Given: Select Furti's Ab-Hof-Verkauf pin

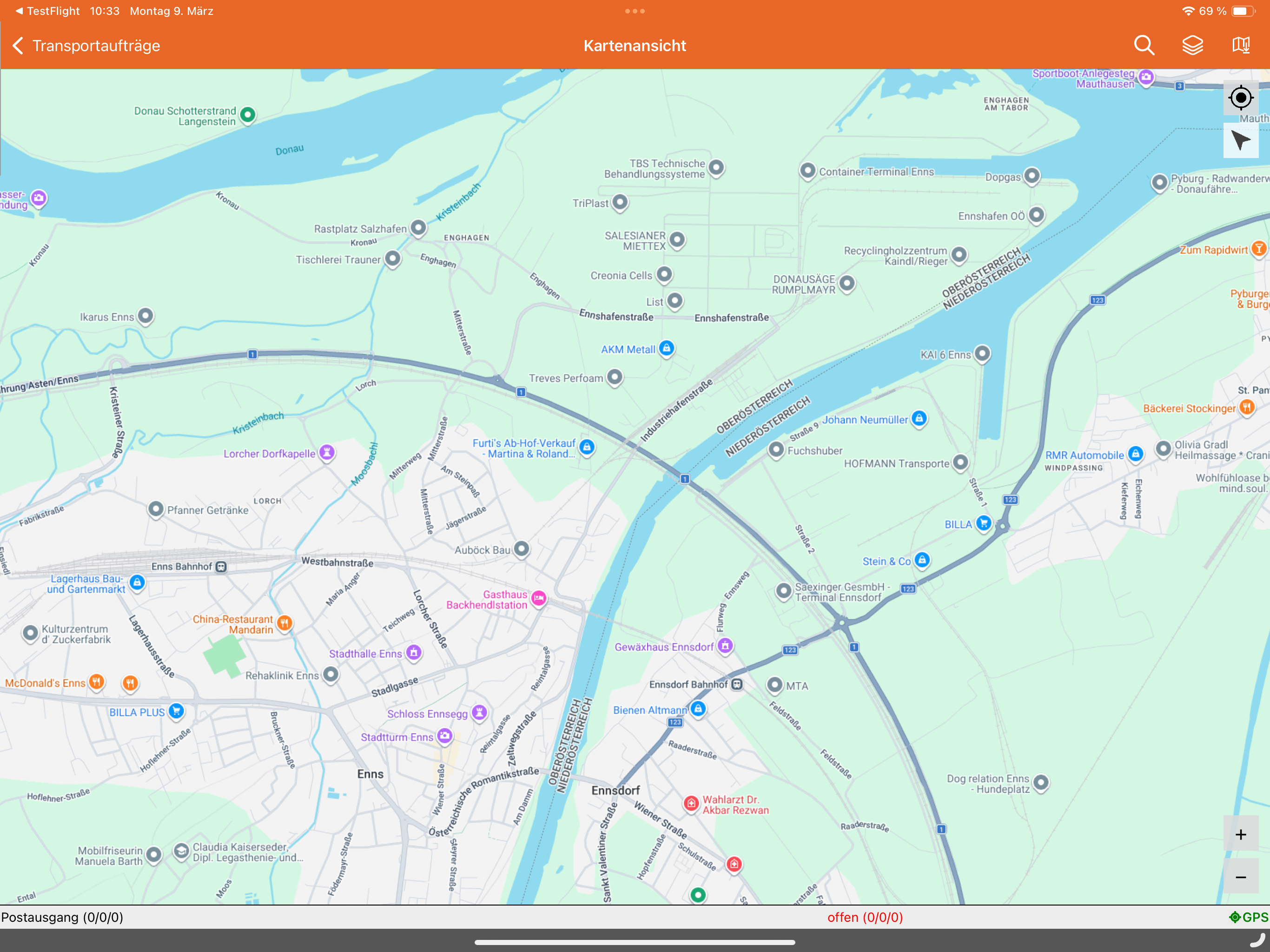Looking at the screenshot, I should pos(586,447).
